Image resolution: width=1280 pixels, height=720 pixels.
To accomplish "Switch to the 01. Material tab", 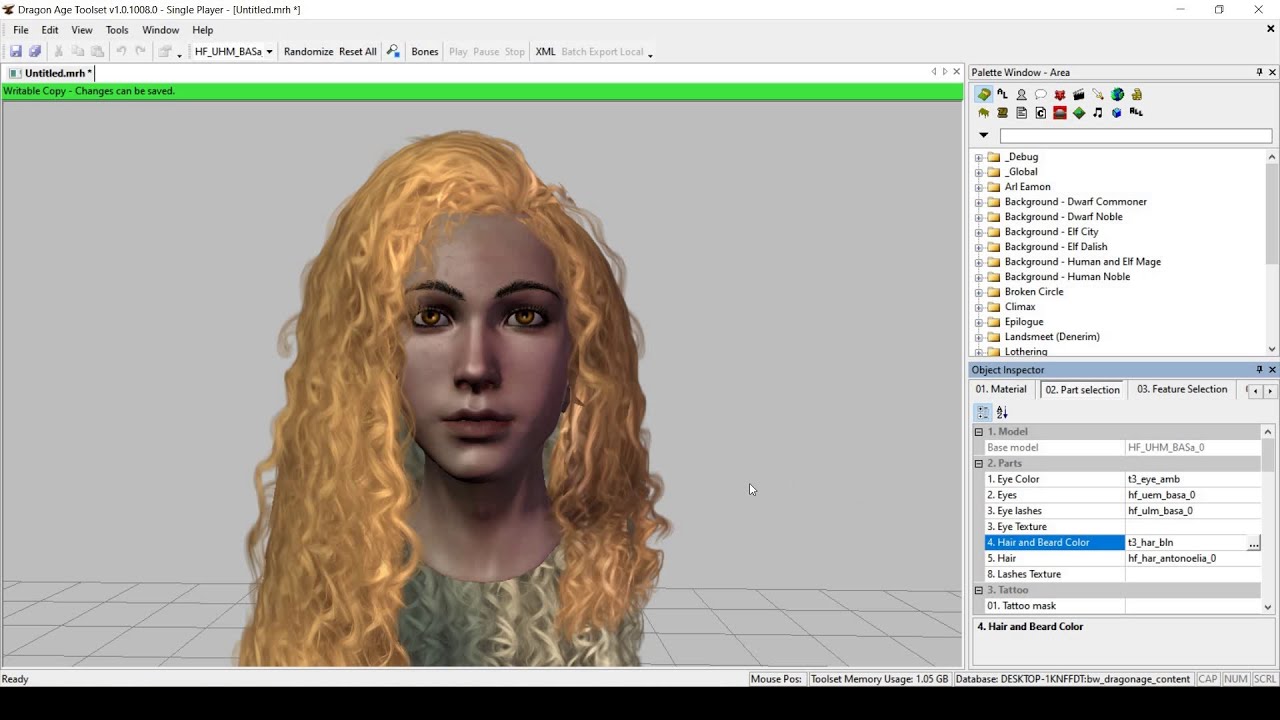I will (1001, 389).
